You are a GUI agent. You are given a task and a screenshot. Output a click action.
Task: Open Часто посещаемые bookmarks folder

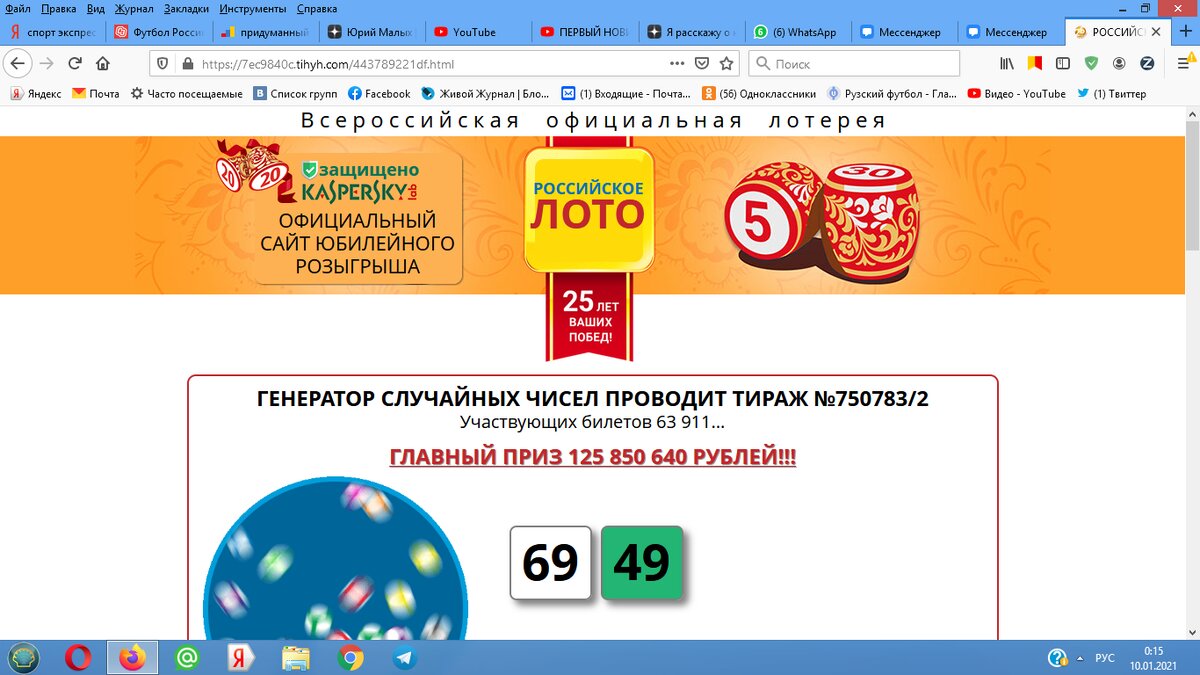(186, 94)
